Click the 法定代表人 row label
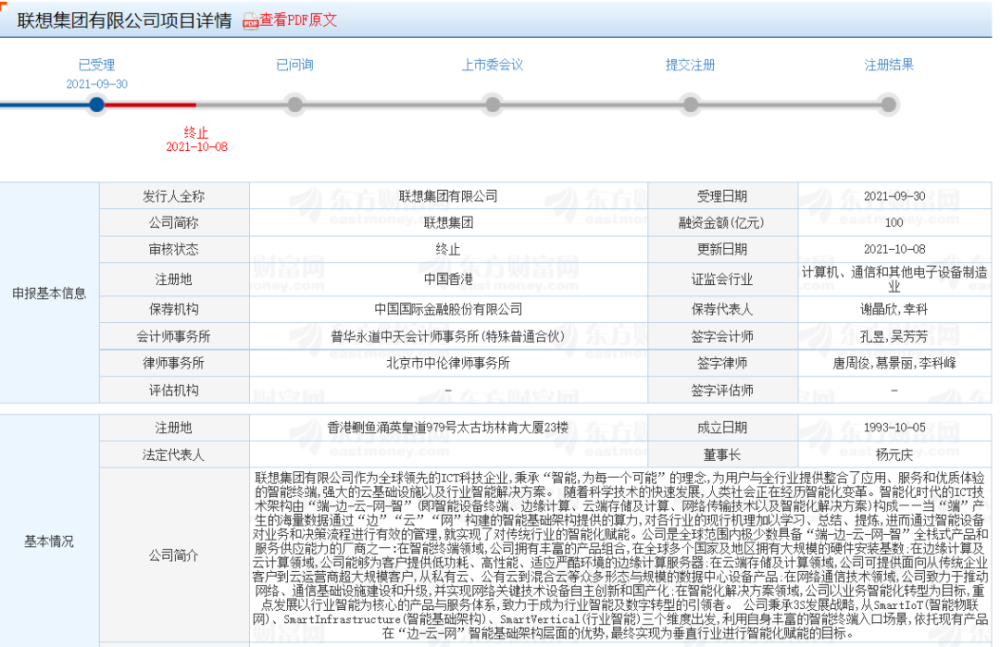The width and height of the screenshot is (1000, 647). 173,454
